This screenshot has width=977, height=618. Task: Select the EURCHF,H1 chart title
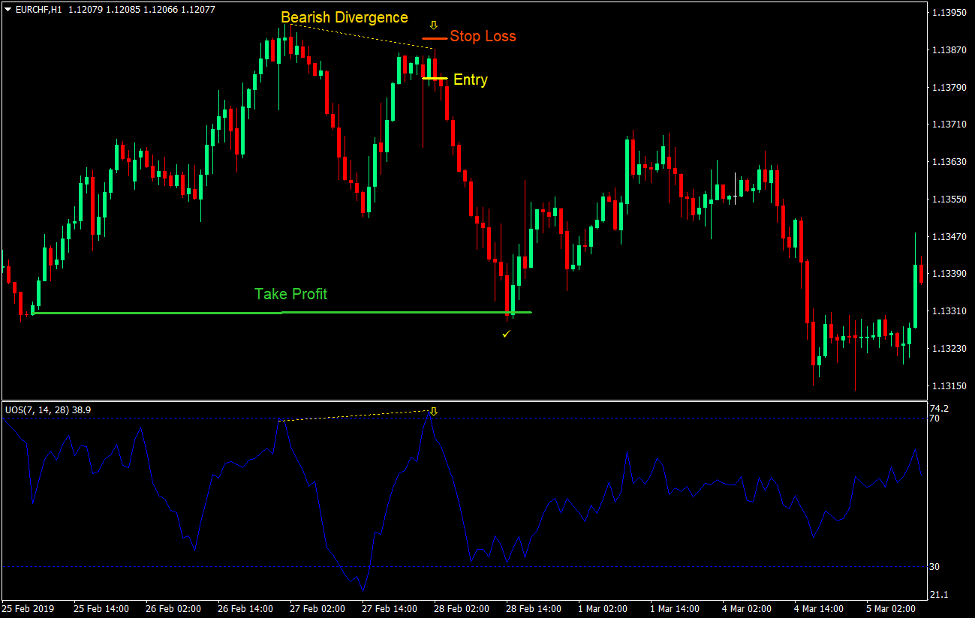coord(40,8)
